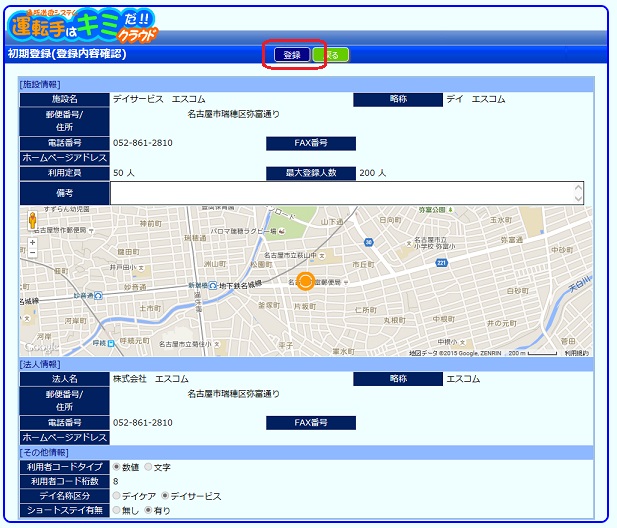Click the 備考 text area scroll-down arrow

[578, 199]
